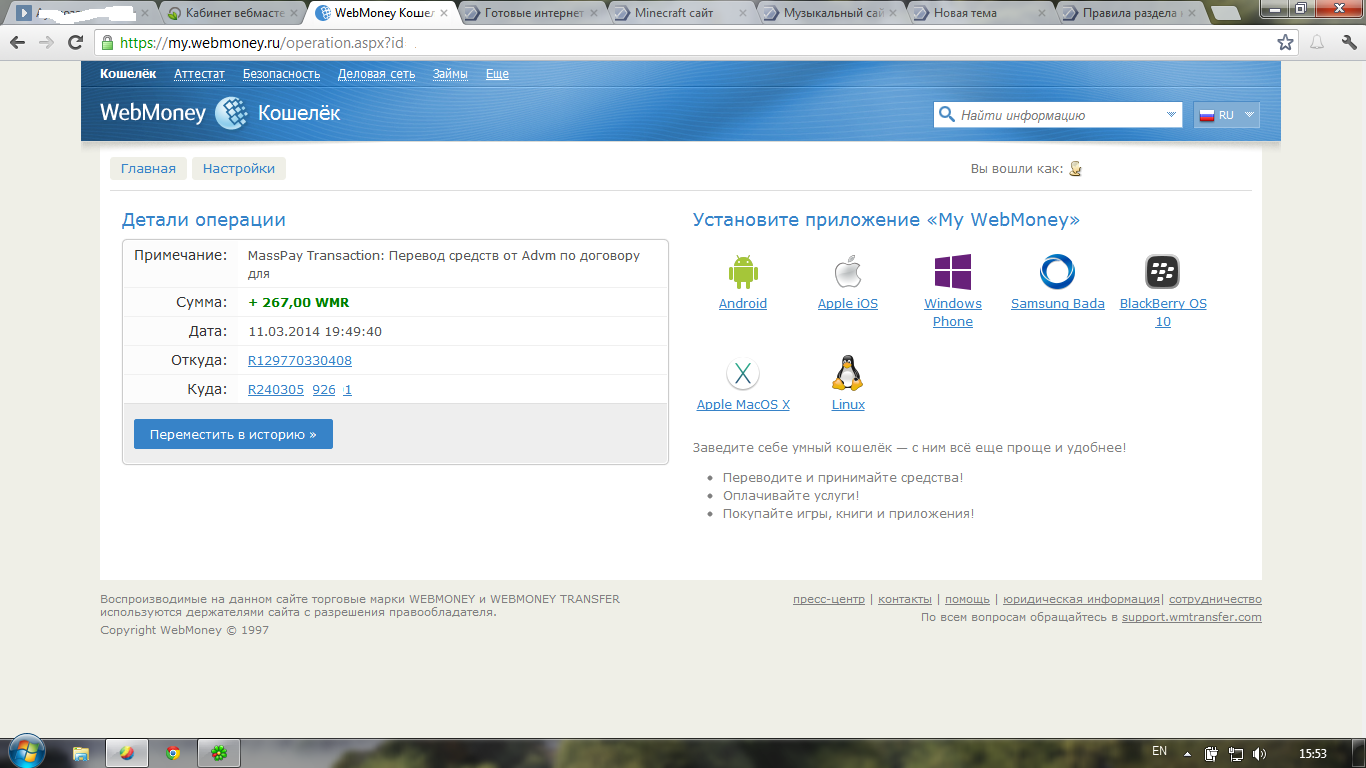This screenshot has width=1366, height=768.
Task: Reload the page in browser
Action: pyautogui.click(x=75, y=43)
